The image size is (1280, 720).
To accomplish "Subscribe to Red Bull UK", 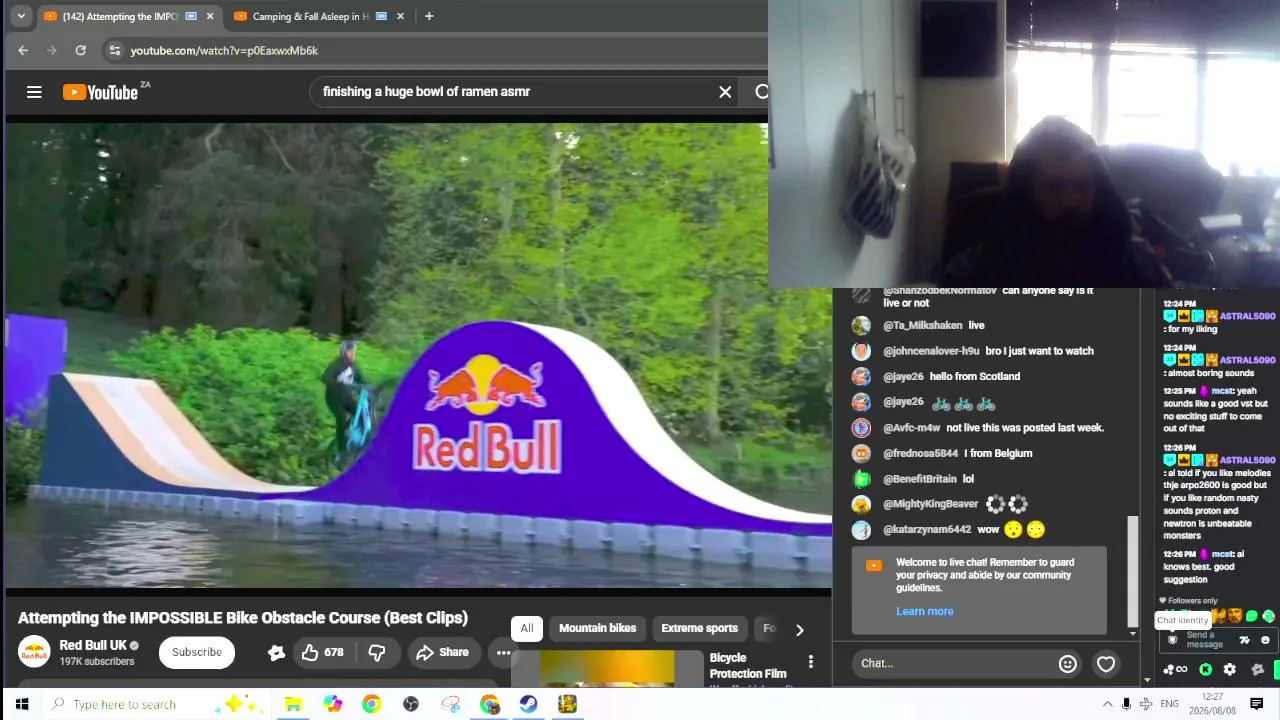I will coord(197,652).
